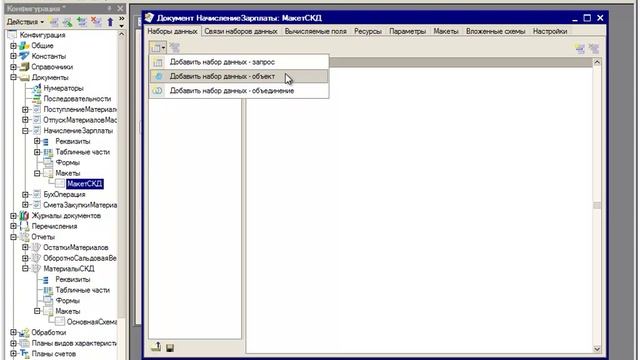Collapse the Отчеты tree node
The width and height of the screenshot is (640, 360).
13,237
